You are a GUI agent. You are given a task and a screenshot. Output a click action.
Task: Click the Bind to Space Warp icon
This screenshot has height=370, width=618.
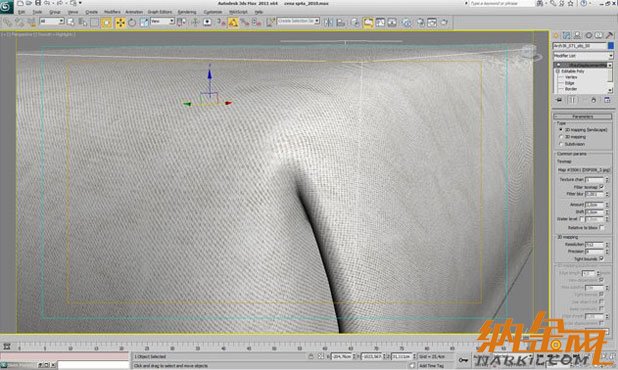[x=31, y=22]
